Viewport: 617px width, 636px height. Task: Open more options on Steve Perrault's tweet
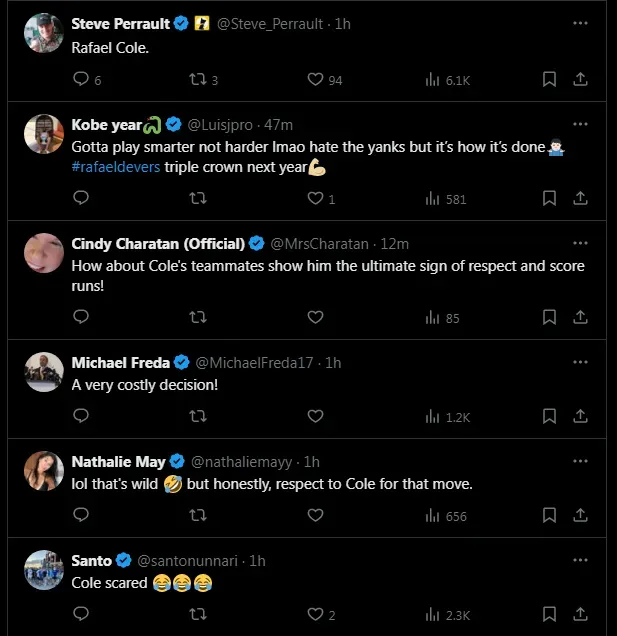(x=580, y=23)
